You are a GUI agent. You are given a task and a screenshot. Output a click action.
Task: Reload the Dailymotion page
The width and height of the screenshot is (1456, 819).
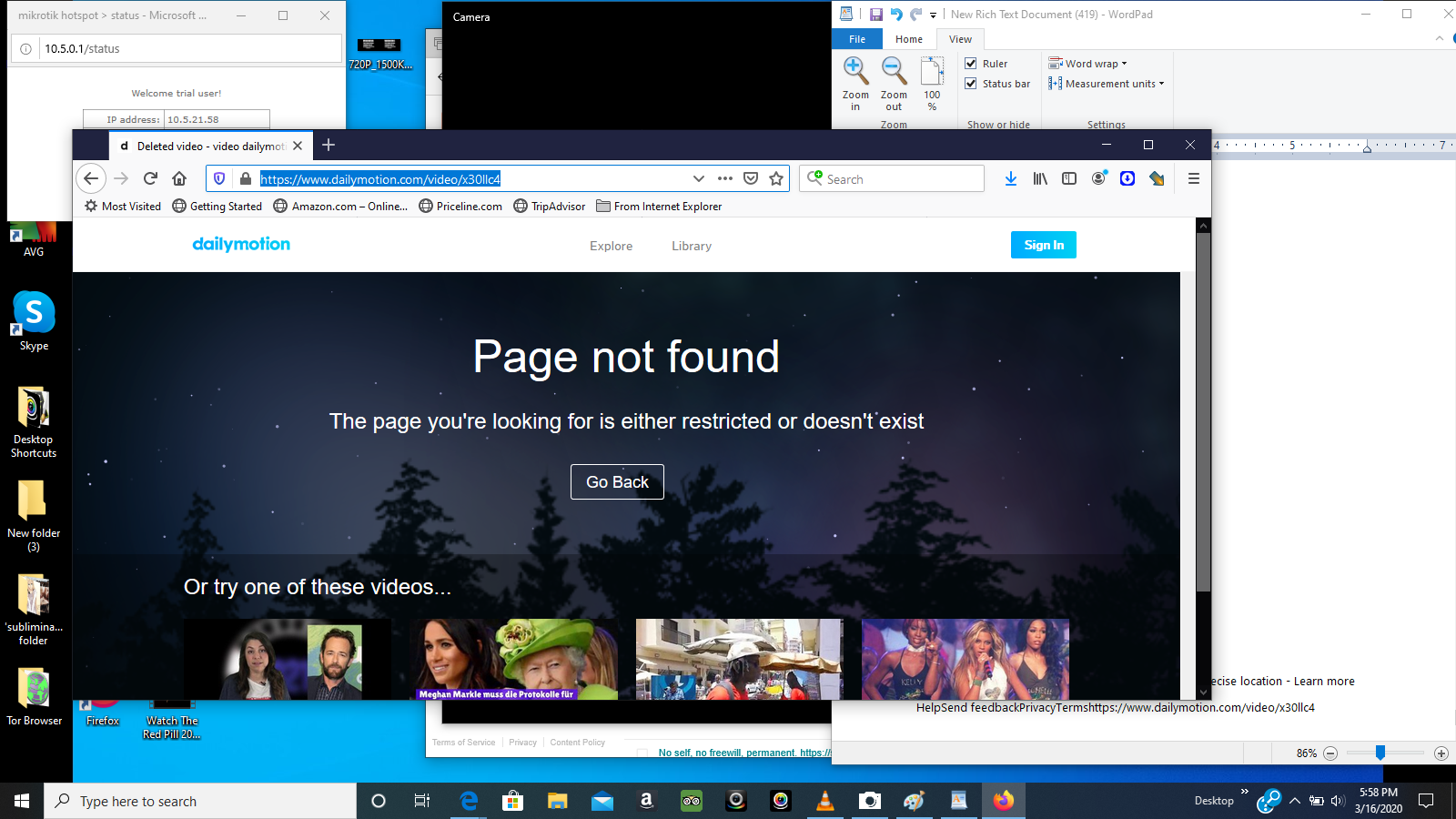click(x=150, y=178)
